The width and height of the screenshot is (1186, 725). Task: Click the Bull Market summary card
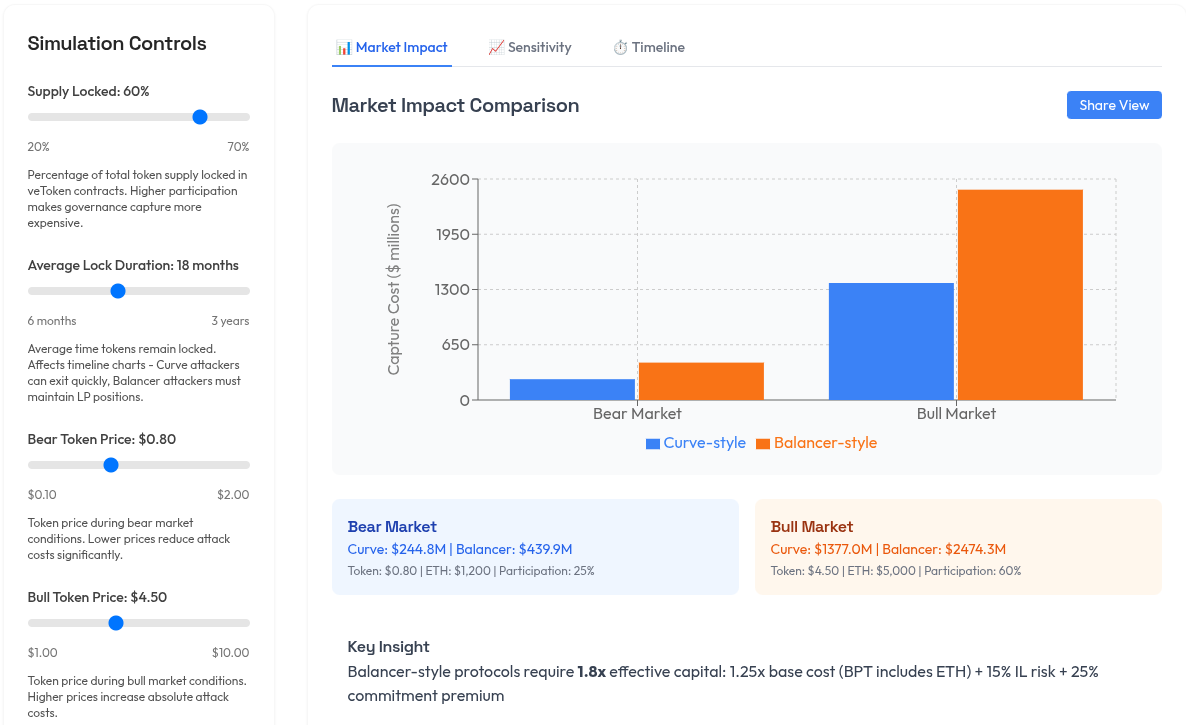pos(960,547)
